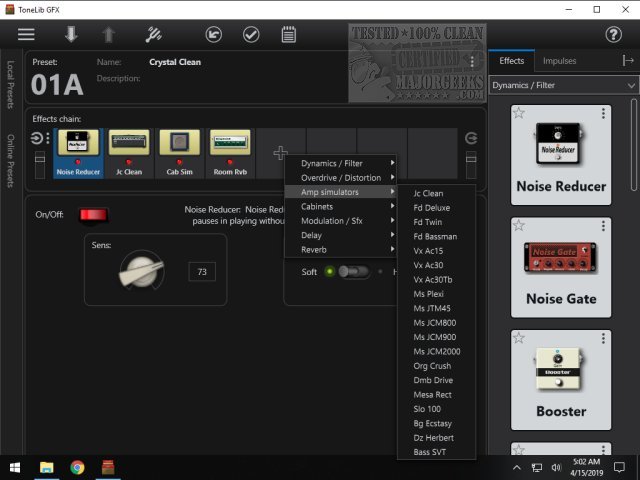Open the tuner/tools wrench icon
Viewport: 640px width, 480px height.
coord(155,34)
